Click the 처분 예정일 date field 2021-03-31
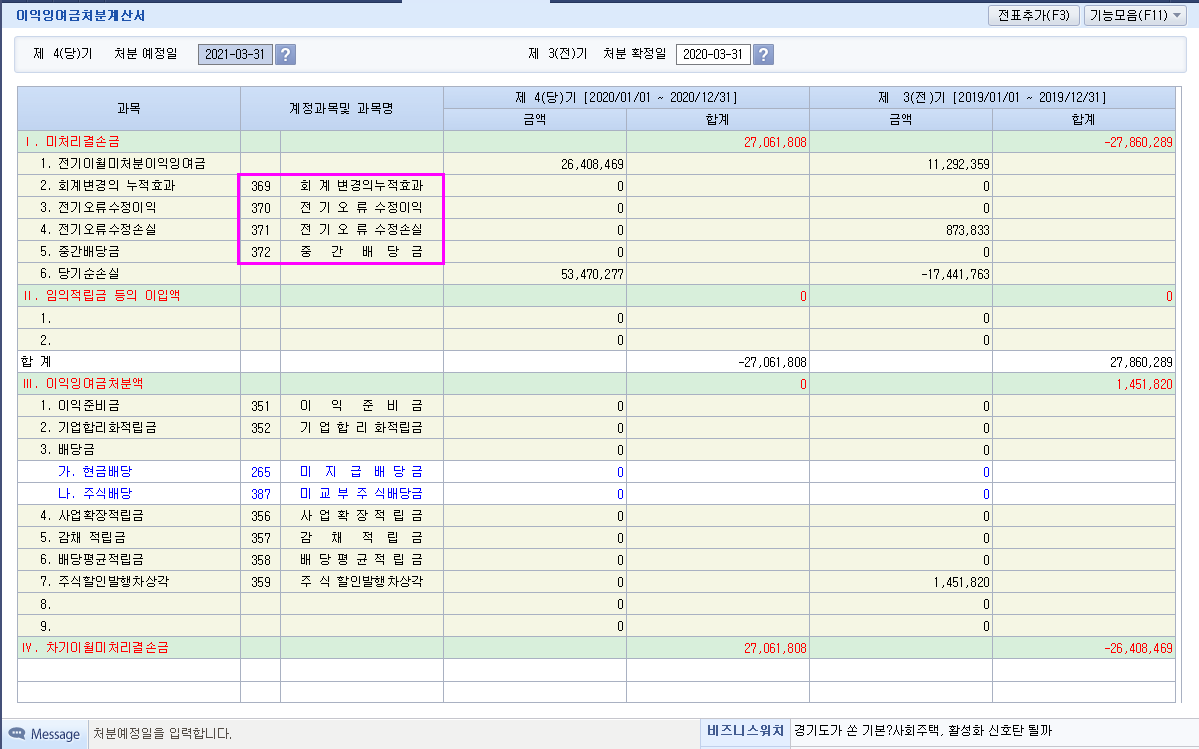 click(x=234, y=54)
